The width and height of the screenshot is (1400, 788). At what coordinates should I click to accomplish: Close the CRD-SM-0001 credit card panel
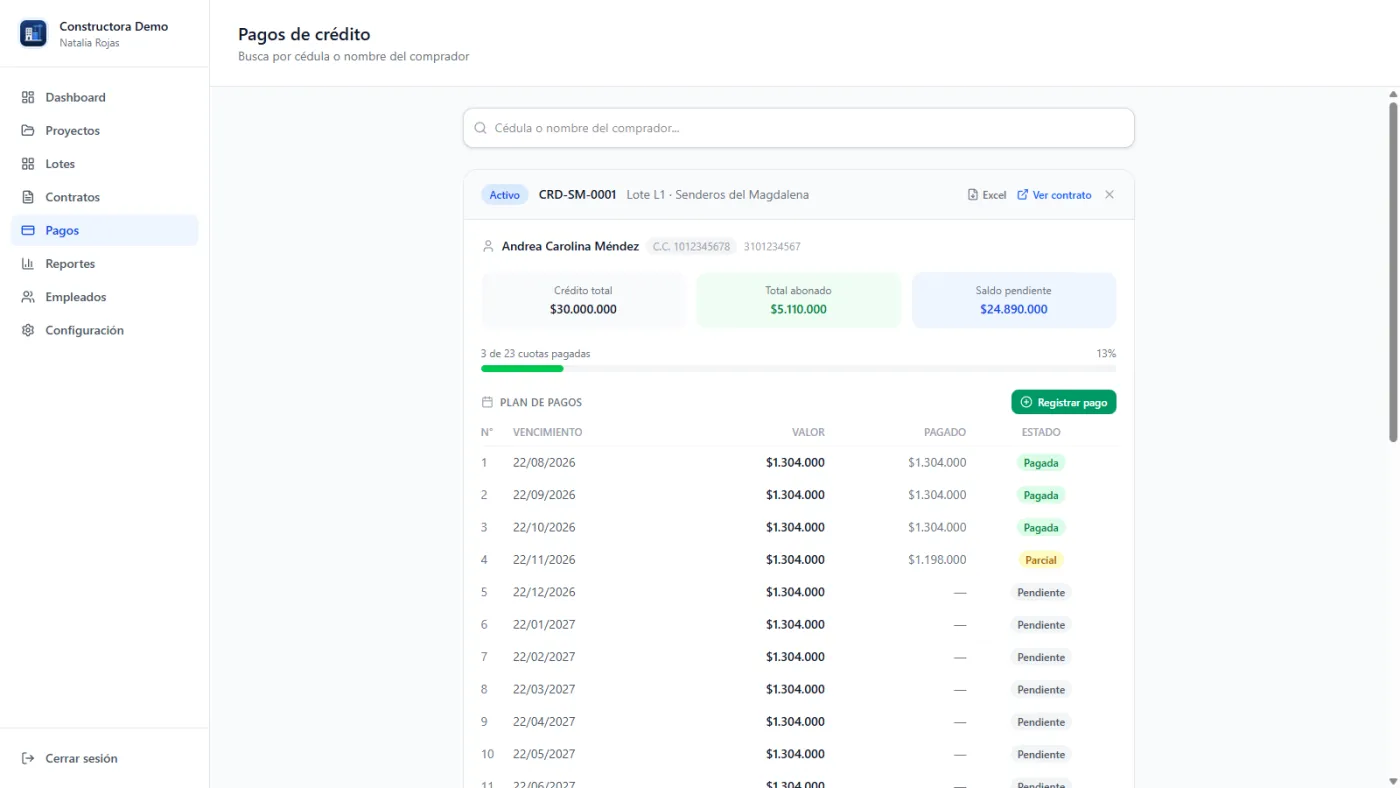pyautogui.click(x=1109, y=195)
